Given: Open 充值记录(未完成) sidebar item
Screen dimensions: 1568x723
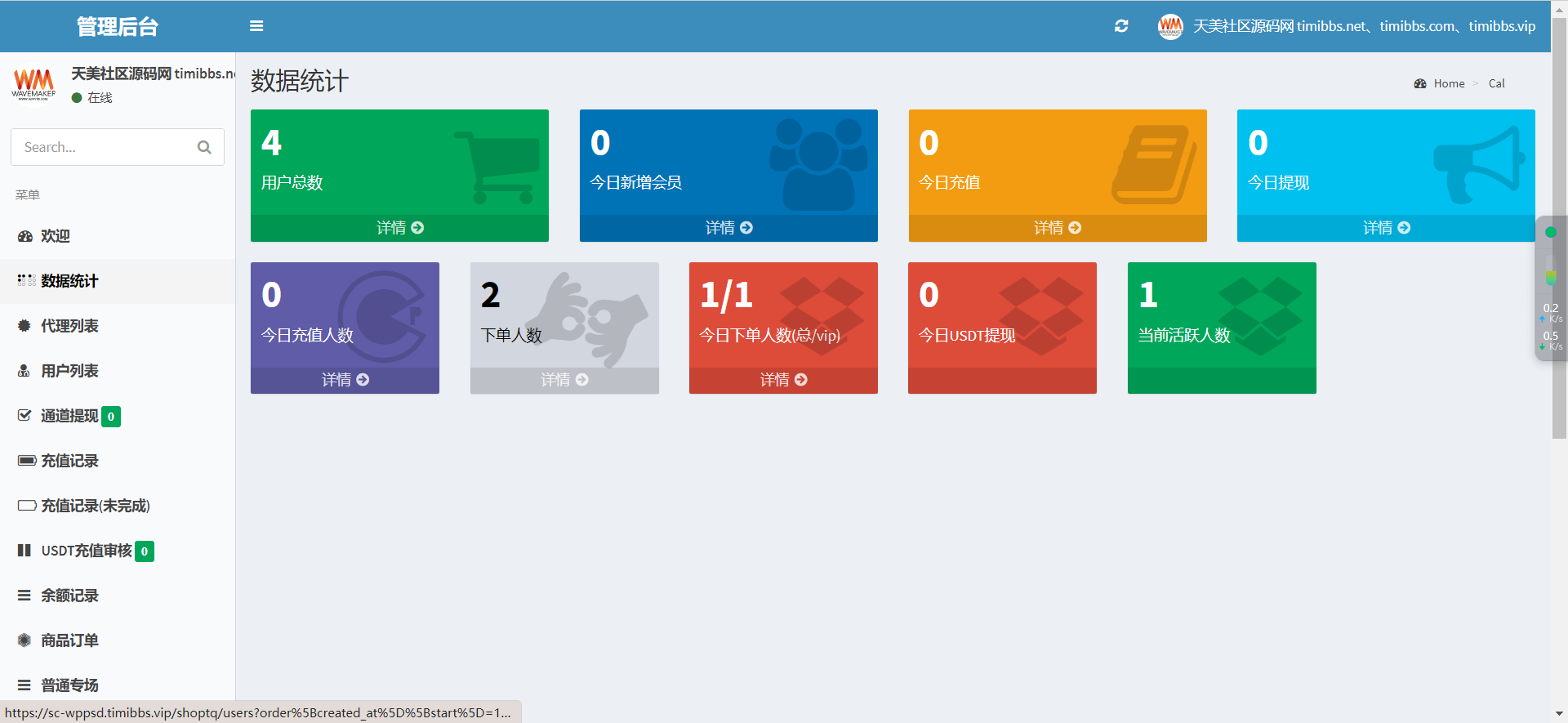Looking at the screenshot, I should tap(118, 506).
